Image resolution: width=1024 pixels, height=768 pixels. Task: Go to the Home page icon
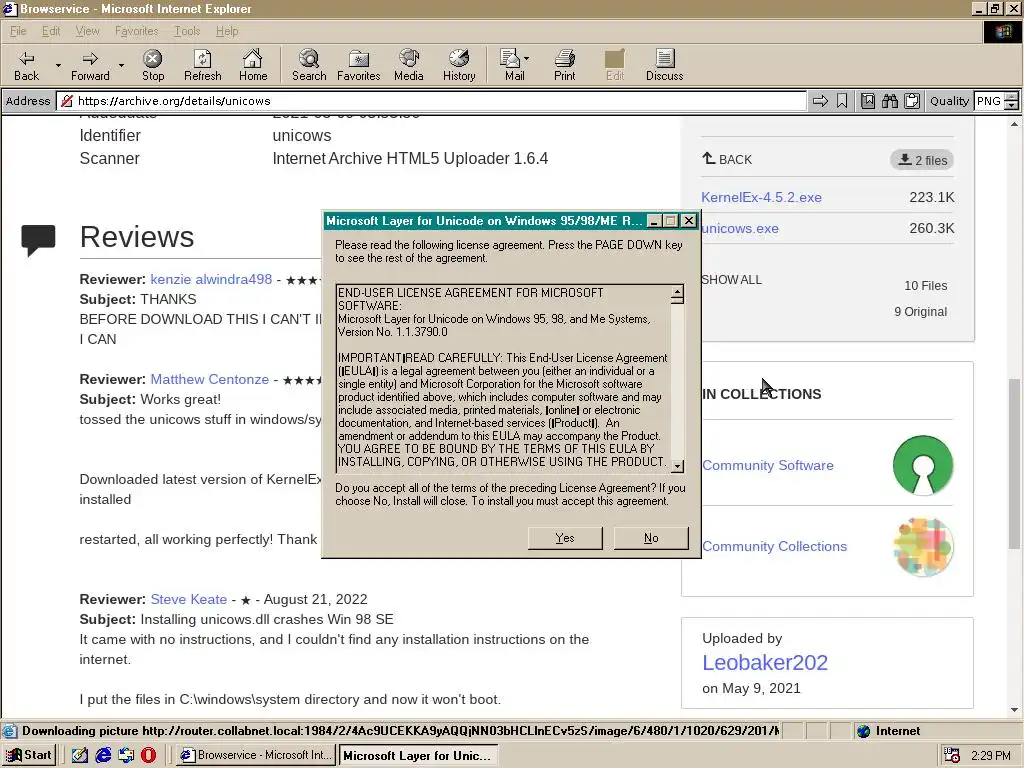[x=253, y=65]
